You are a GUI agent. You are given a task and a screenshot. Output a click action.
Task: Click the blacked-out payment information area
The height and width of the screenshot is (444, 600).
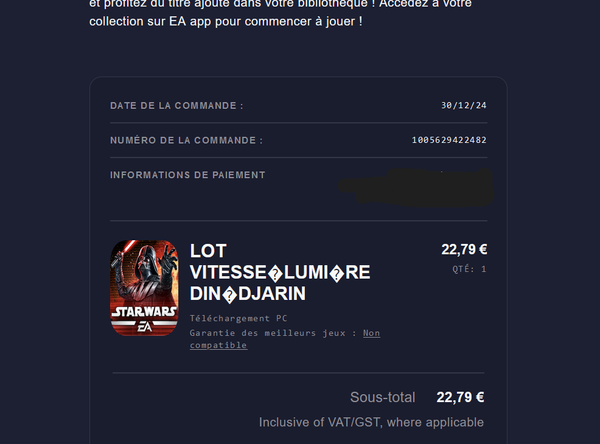click(x=416, y=187)
